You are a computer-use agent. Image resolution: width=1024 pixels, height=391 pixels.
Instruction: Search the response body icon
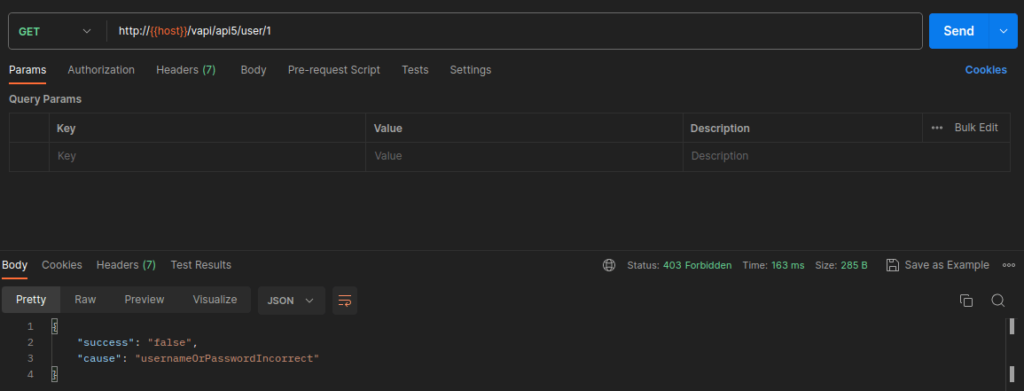point(998,300)
